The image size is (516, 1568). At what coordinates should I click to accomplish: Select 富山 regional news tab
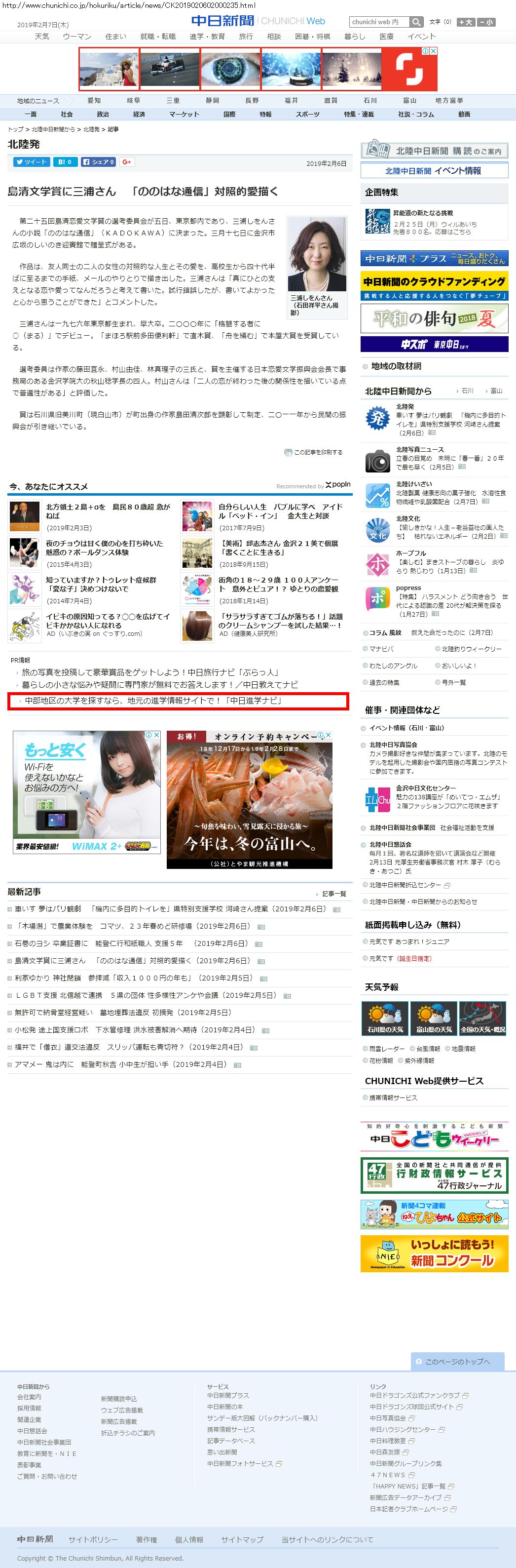(x=409, y=100)
